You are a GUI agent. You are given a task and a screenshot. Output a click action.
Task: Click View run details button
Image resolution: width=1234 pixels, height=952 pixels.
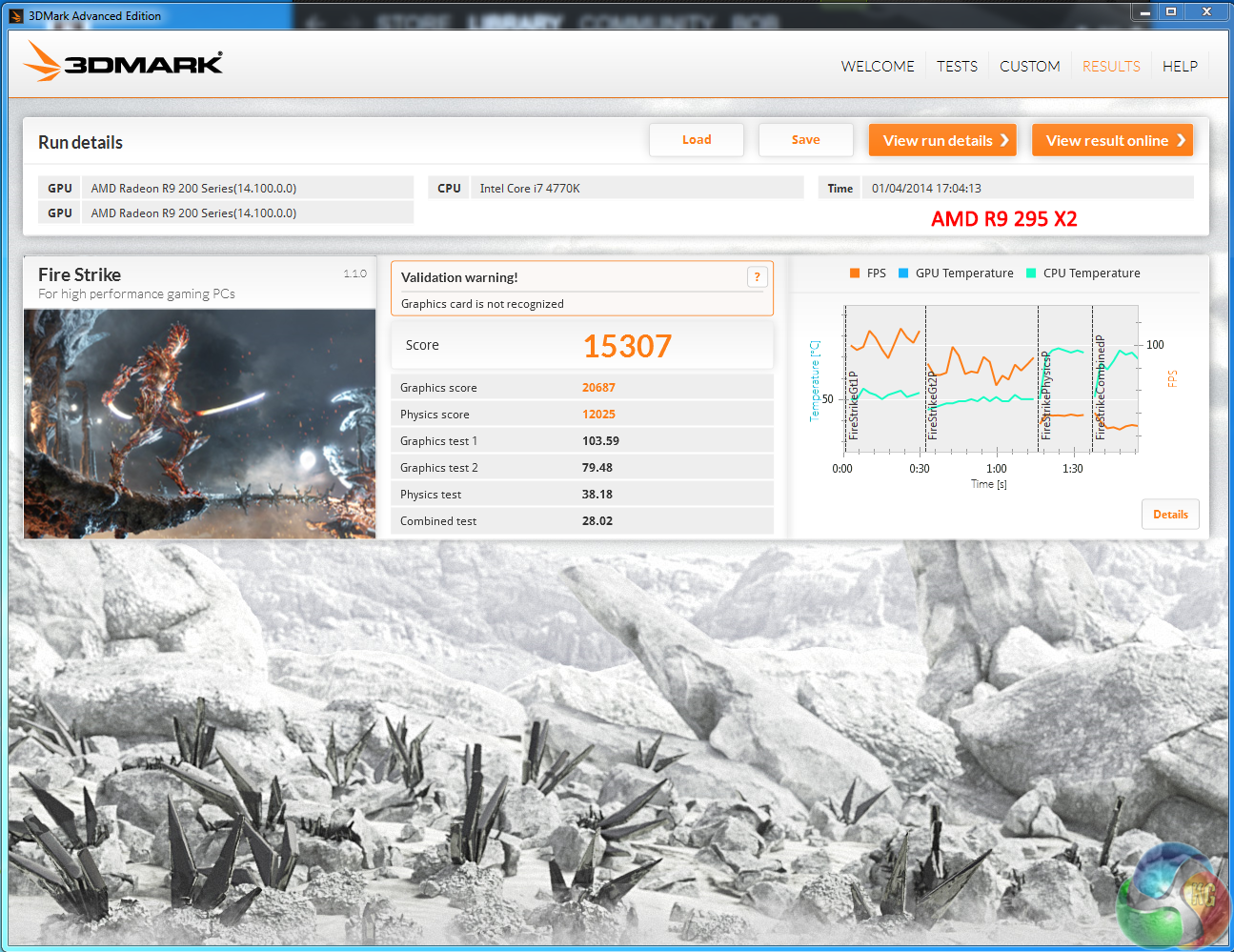(x=942, y=140)
